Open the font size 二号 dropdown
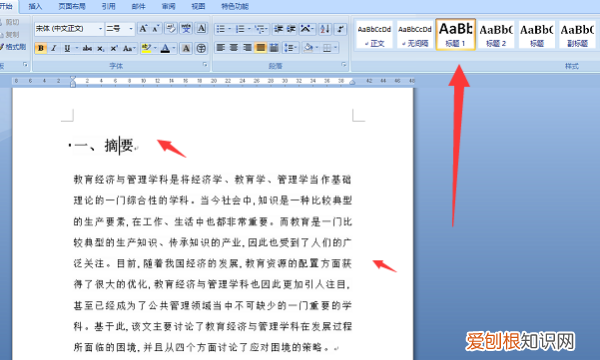This screenshot has height=360, width=600. click(131, 29)
